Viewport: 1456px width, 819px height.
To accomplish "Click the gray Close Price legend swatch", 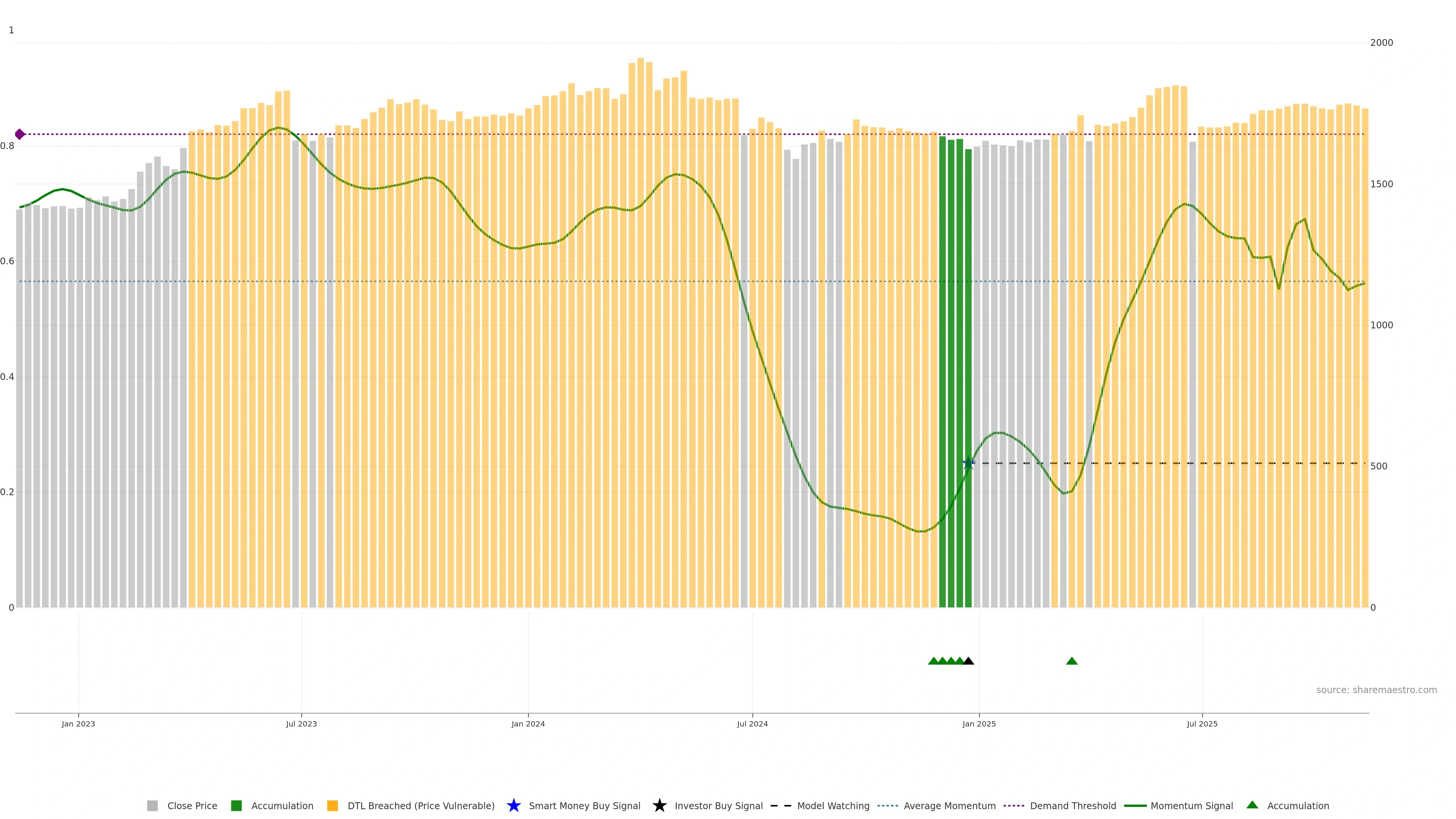I will (x=152, y=806).
